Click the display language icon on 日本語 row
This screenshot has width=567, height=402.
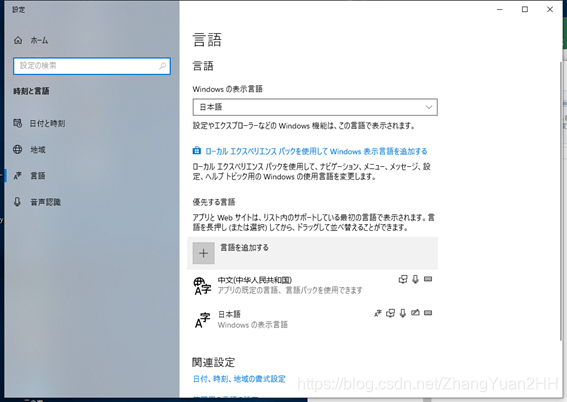(x=378, y=313)
